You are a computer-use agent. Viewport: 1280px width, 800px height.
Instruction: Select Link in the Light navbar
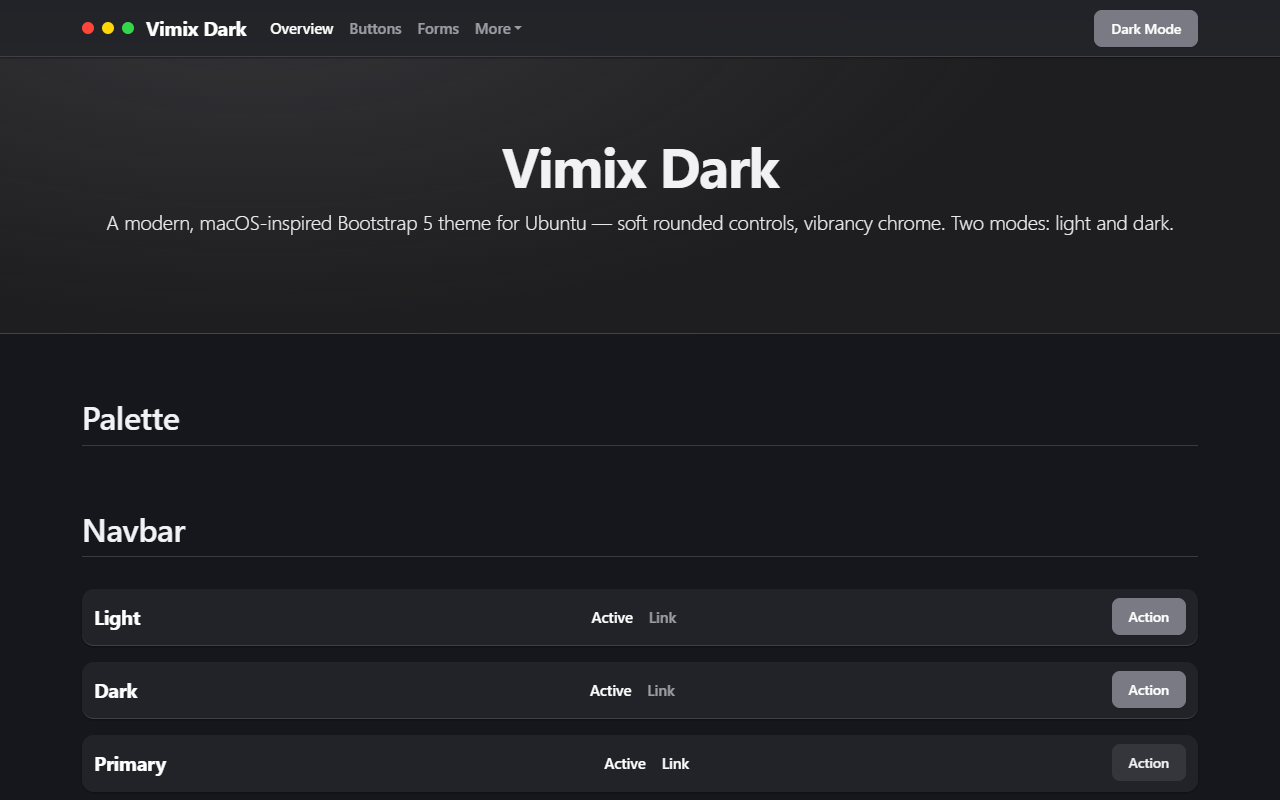pos(663,618)
